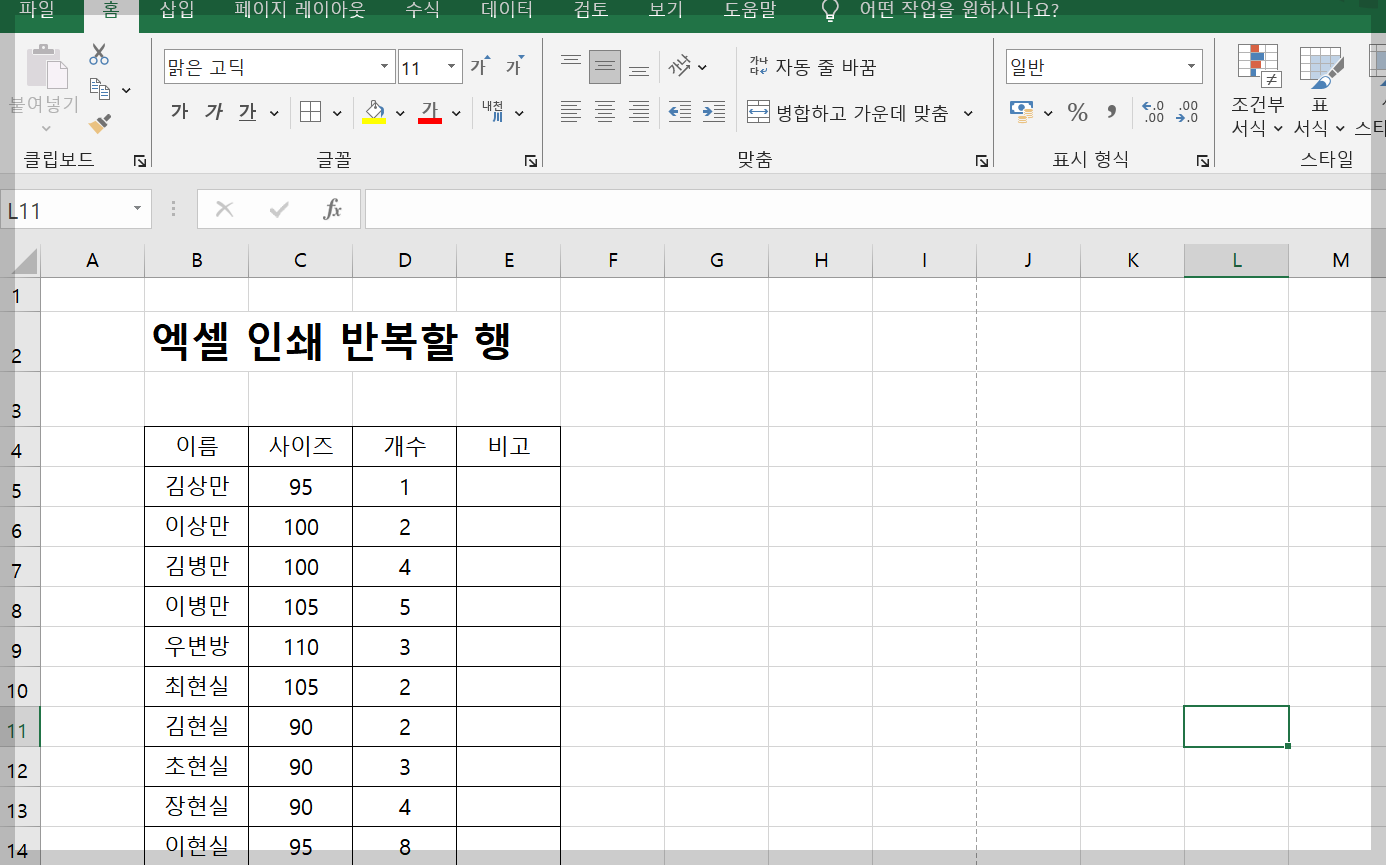The image size is (1386, 865).
Task: Click increase decimal places icon
Action: pyautogui.click(x=1152, y=112)
